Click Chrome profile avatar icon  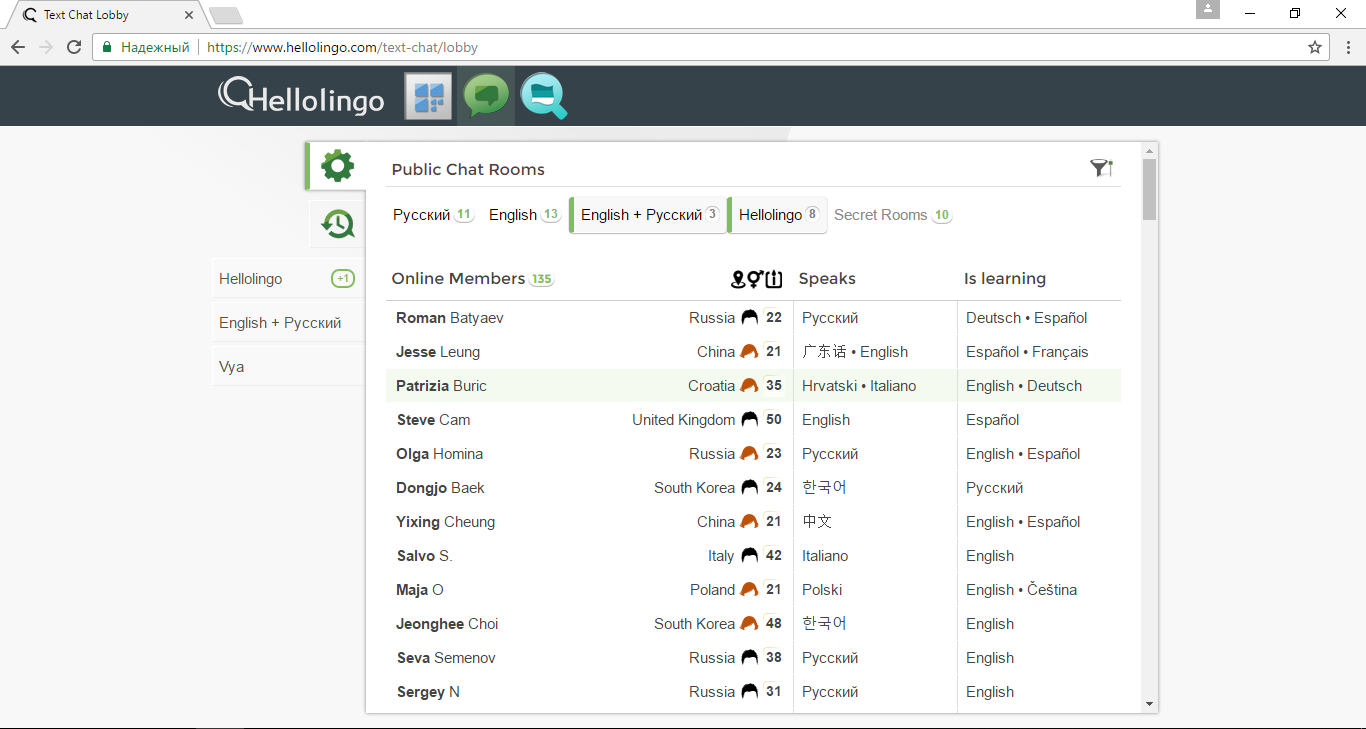(1208, 9)
